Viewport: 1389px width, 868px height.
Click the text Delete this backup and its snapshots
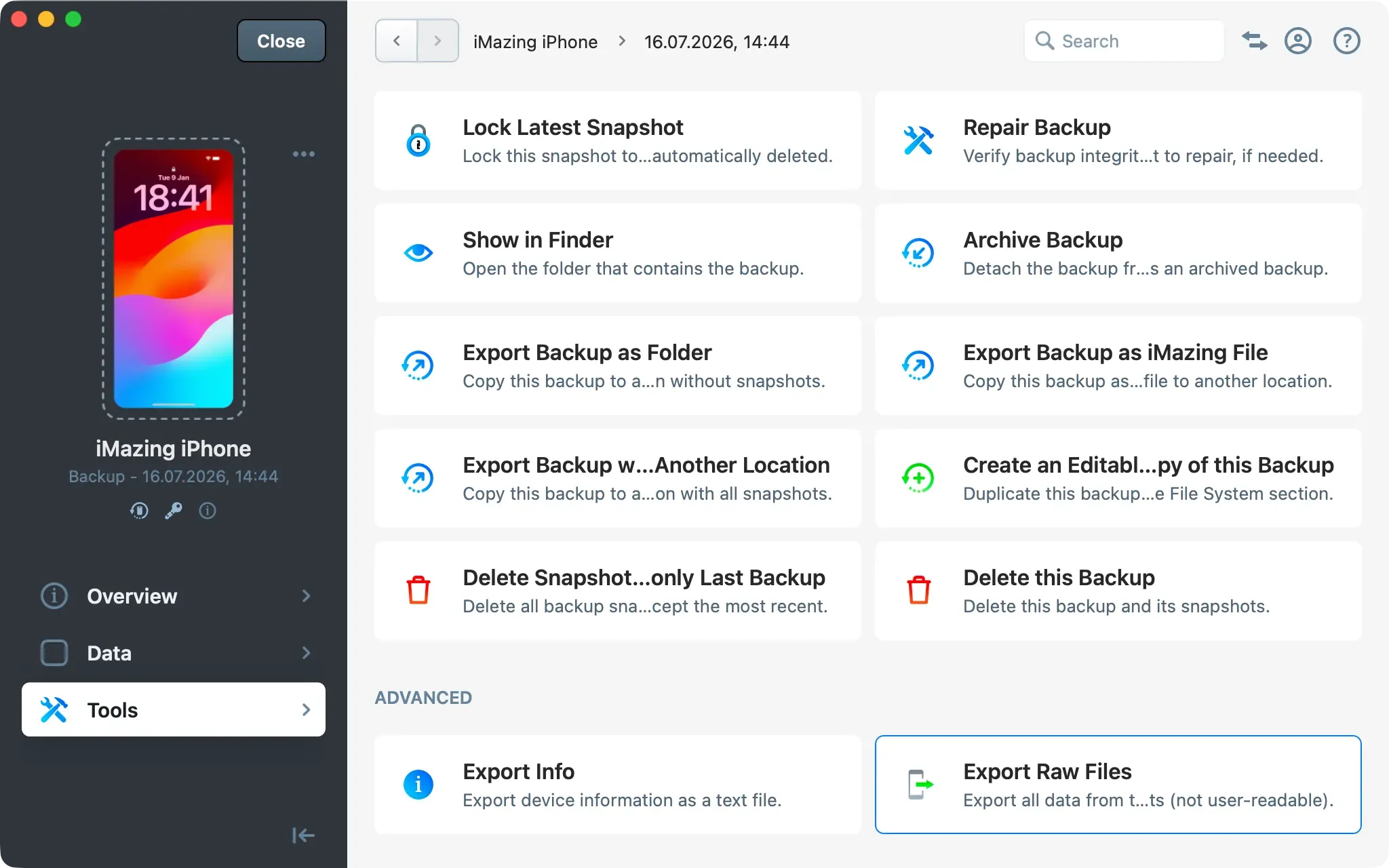pyautogui.click(x=1116, y=606)
